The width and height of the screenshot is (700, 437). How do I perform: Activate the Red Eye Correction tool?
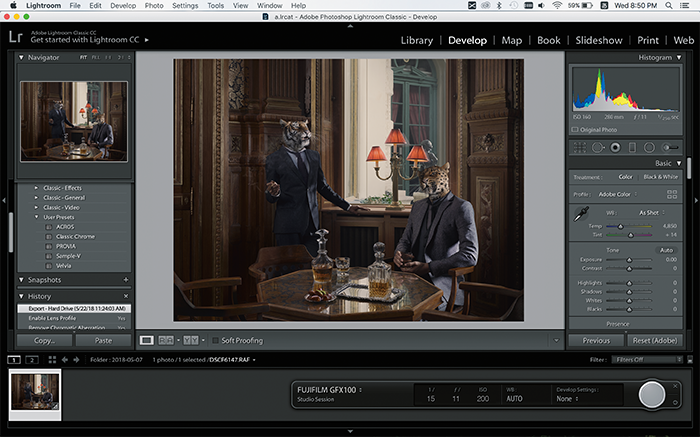click(616, 146)
